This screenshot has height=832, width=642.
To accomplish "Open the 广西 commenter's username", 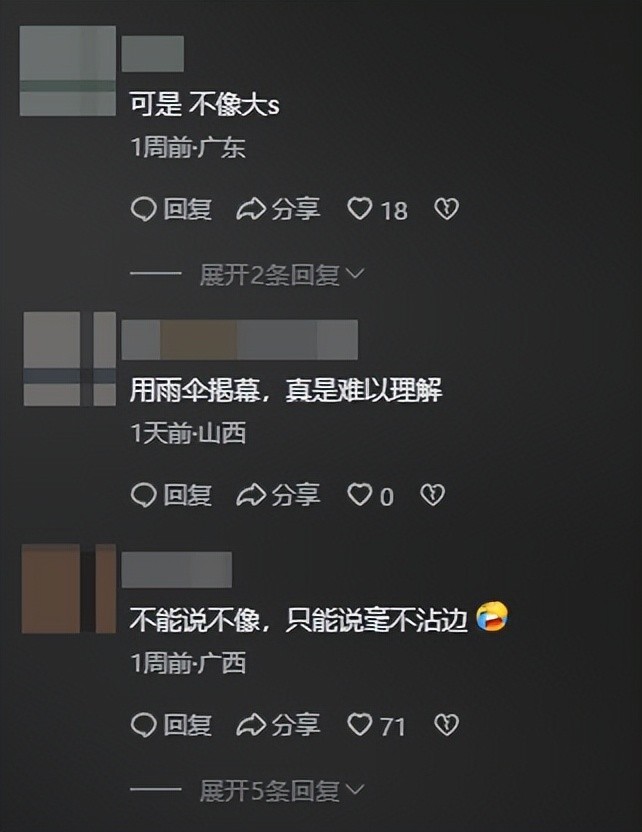I will pyautogui.click(x=177, y=569).
